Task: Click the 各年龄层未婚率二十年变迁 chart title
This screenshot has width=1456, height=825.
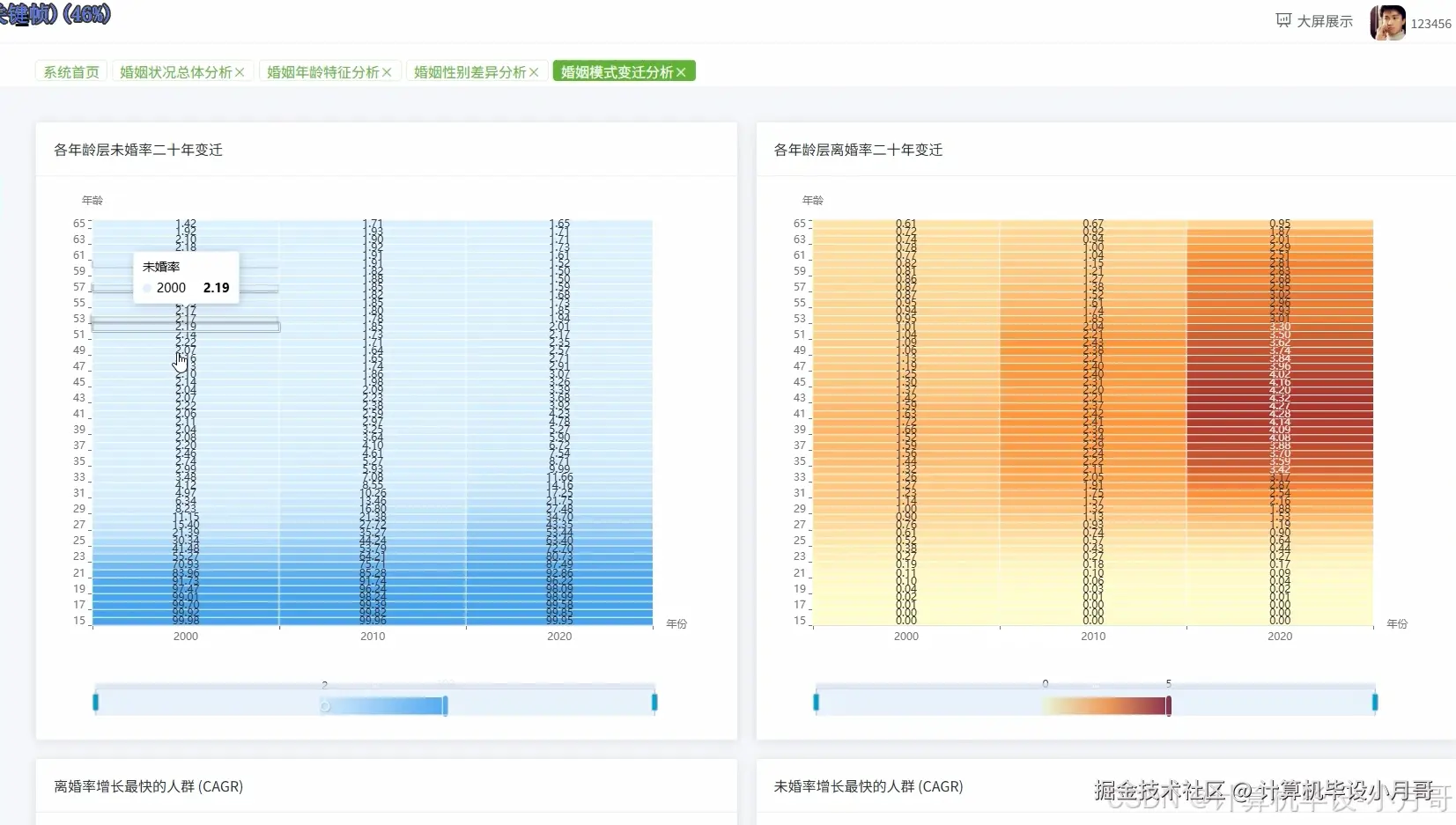Action: tap(138, 151)
